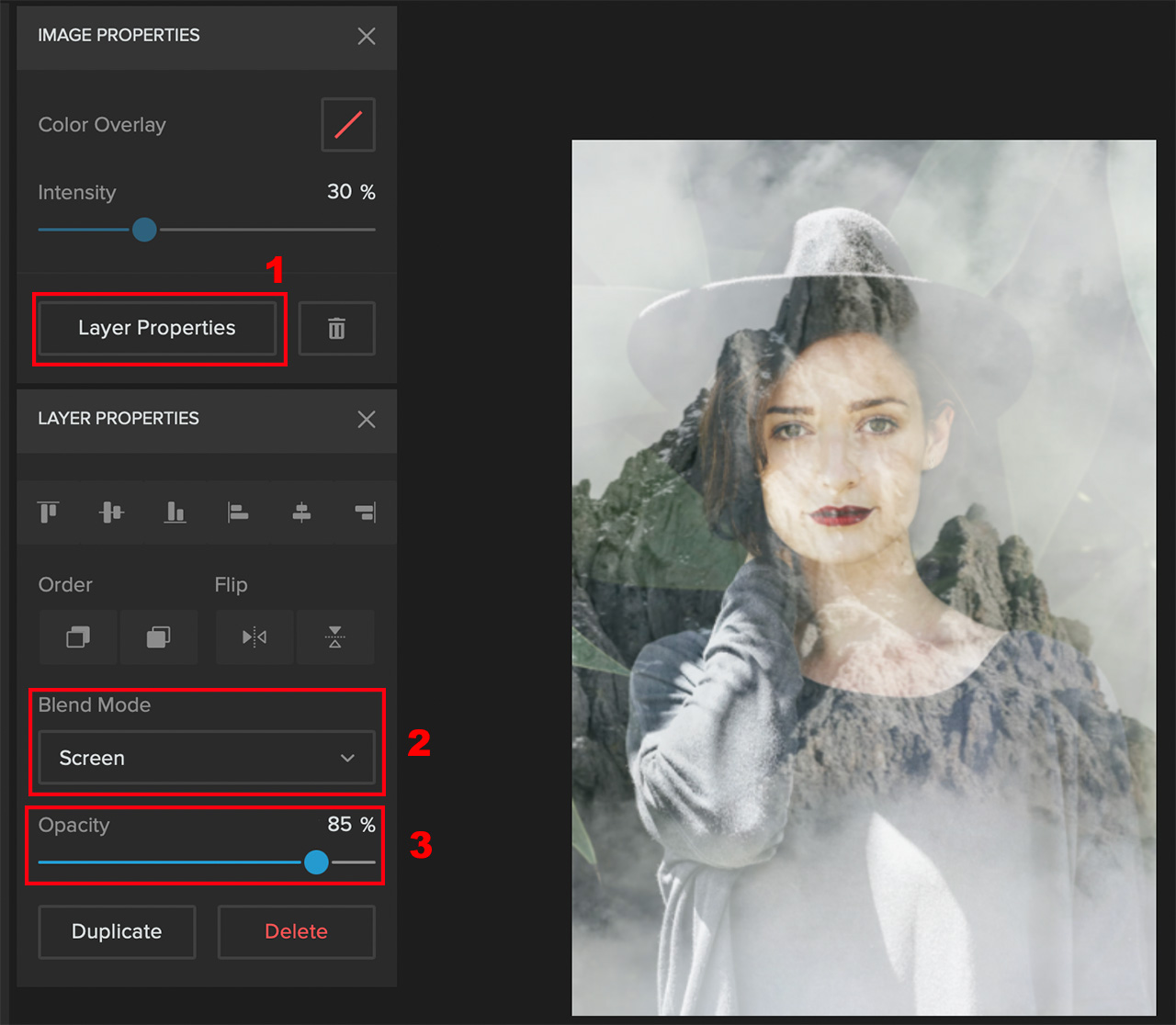Open the Color Overlay color picker
Image resolution: width=1176 pixels, height=1025 pixels.
(x=347, y=125)
